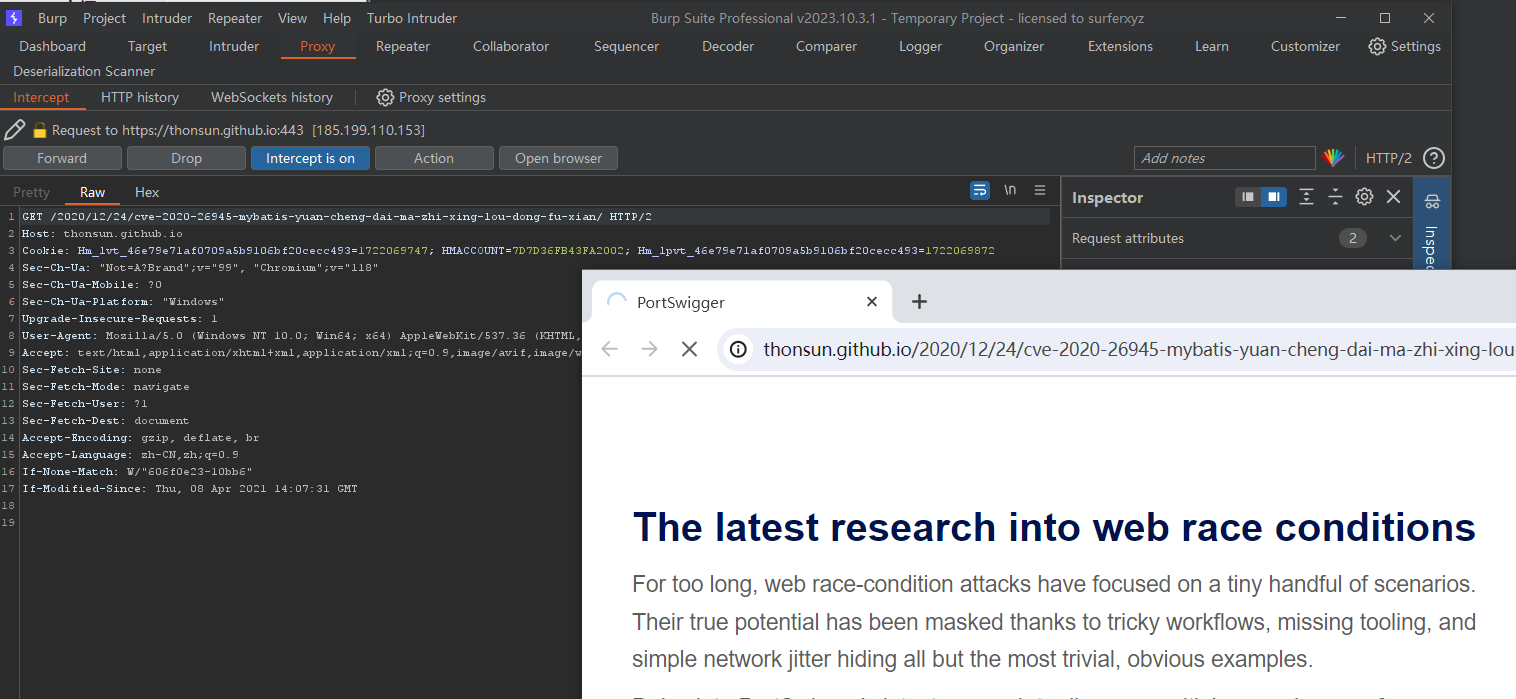Toggle the Intercept is on button
Screen dimensions: 1516x699
(x=310, y=158)
